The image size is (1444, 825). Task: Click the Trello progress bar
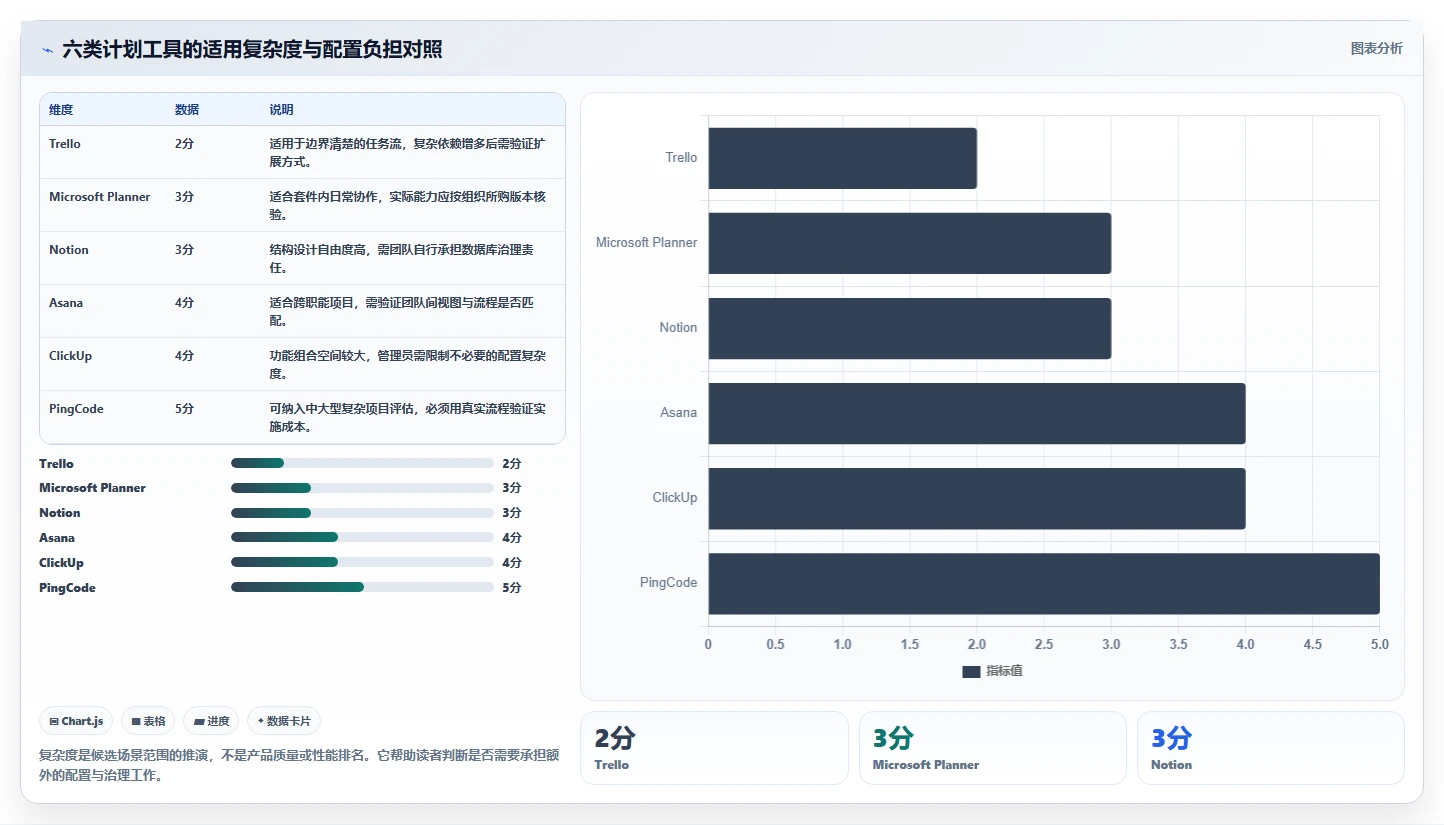pyautogui.click(x=362, y=463)
